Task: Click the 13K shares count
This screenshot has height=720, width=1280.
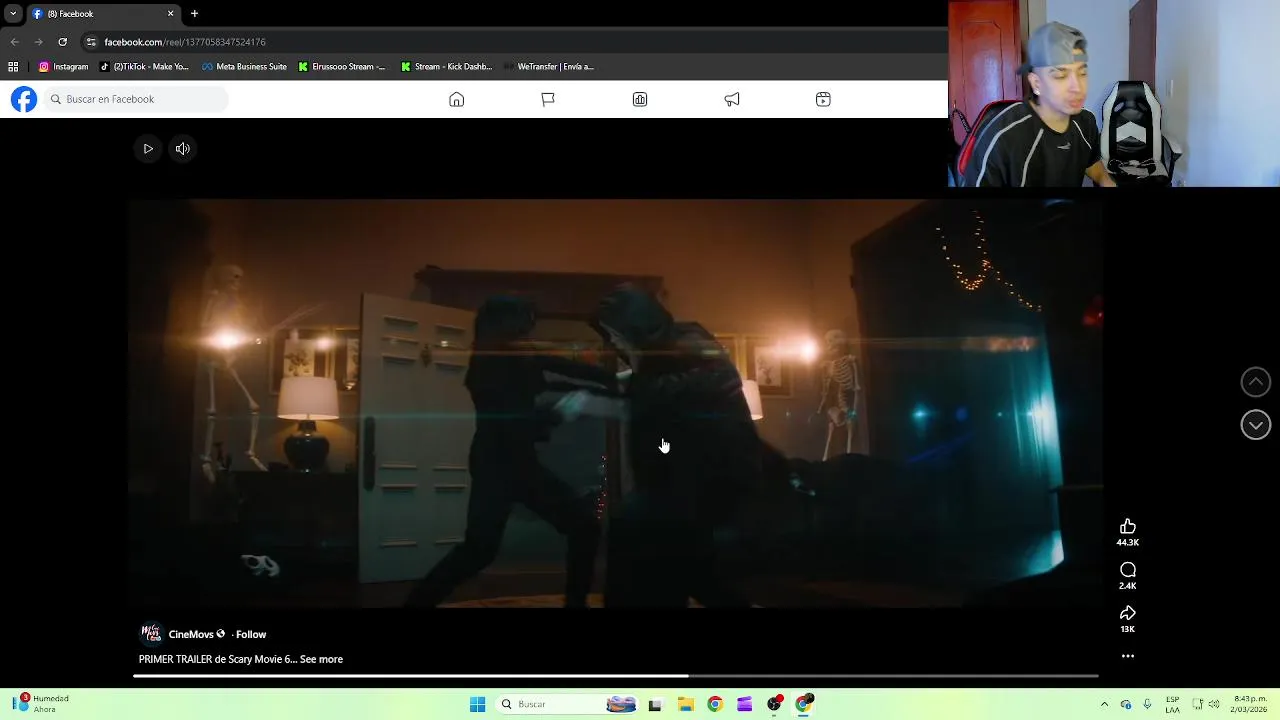Action: [x=1128, y=629]
